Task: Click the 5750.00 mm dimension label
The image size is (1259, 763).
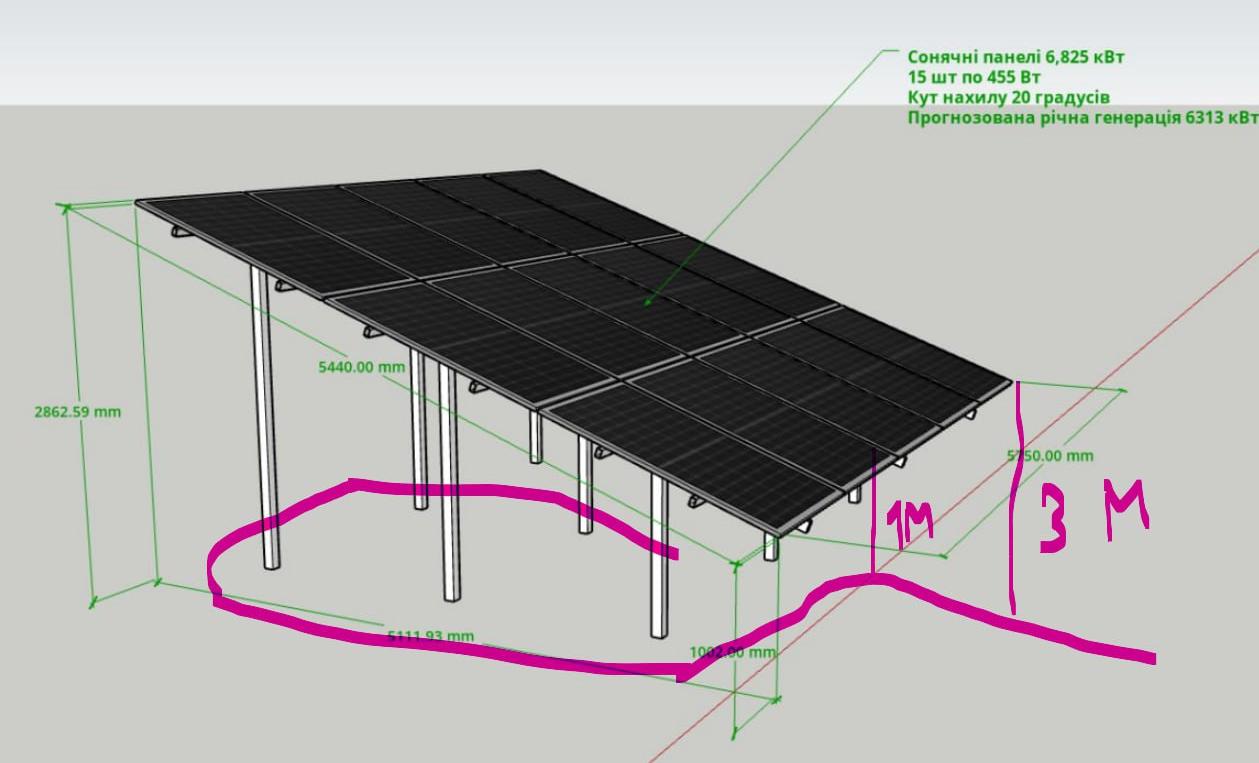Action: tap(1050, 456)
